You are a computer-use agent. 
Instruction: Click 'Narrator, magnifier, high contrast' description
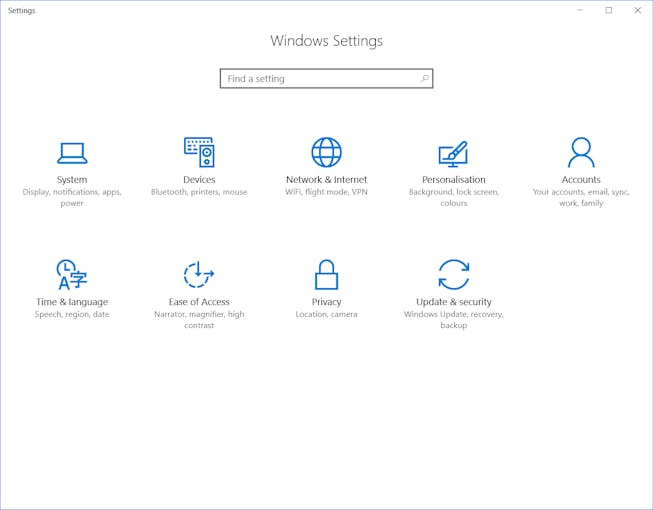pyautogui.click(x=199, y=320)
